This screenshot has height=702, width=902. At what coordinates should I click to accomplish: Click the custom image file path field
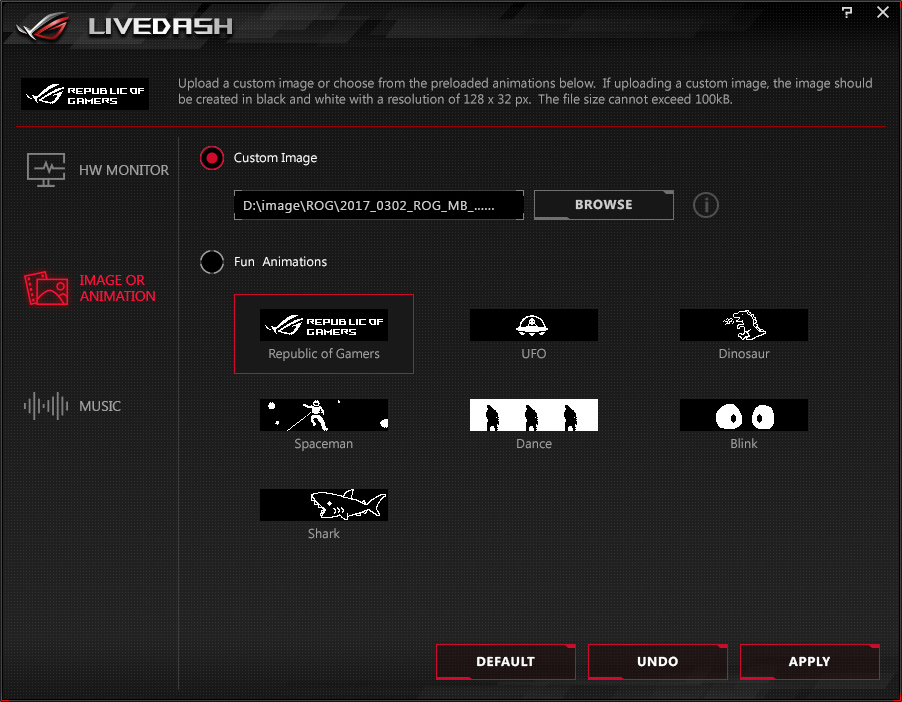pos(379,205)
